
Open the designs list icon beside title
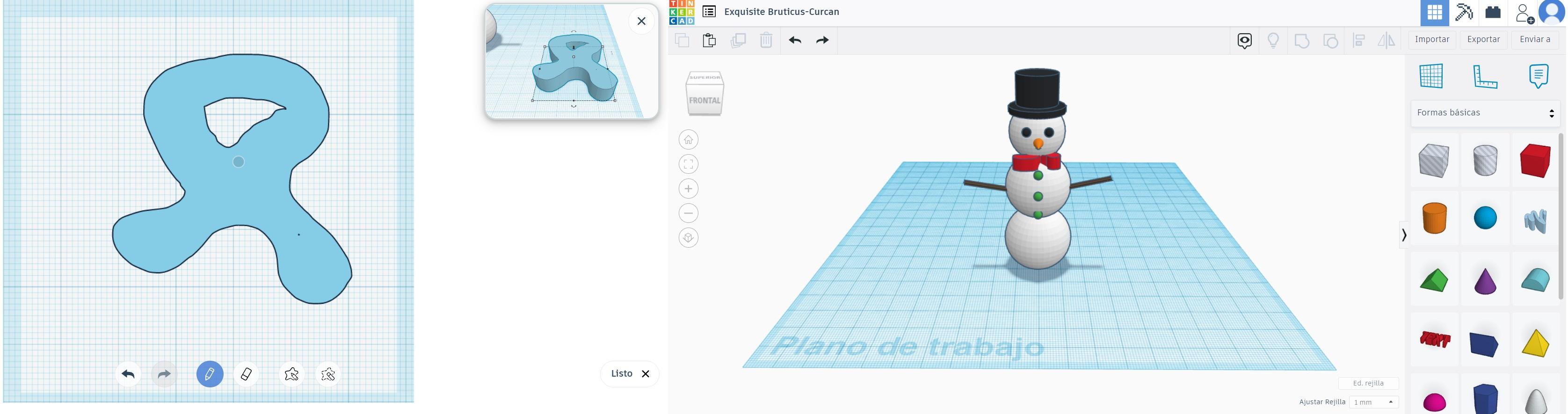click(x=709, y=12)
